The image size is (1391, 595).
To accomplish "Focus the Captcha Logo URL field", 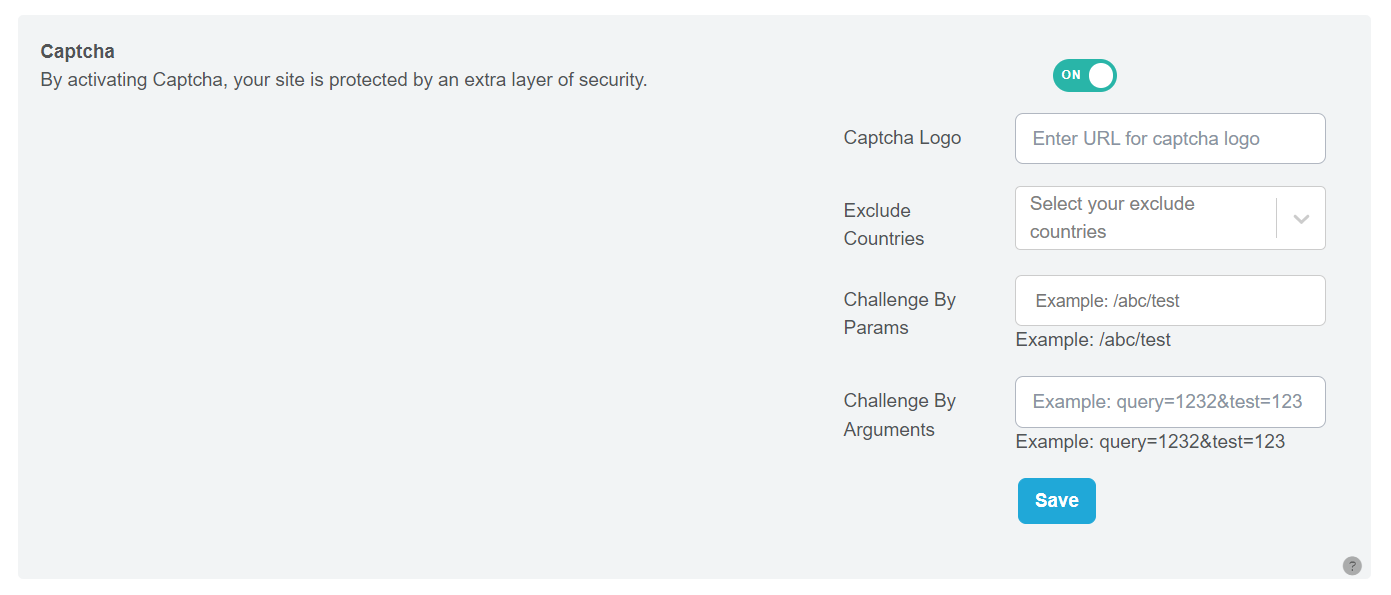I will tap(1169, 138).
